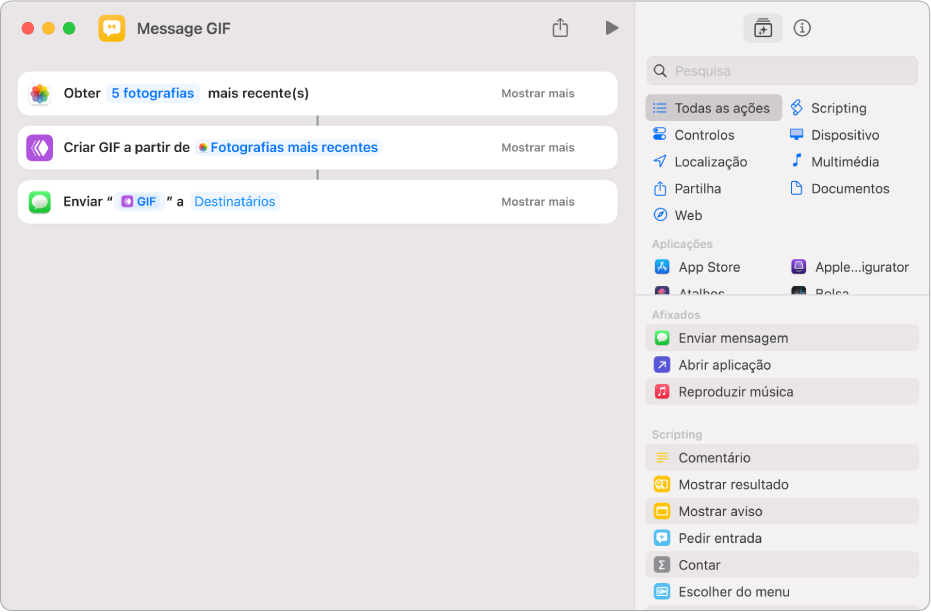Expand Mostrar mais on the Obter action
The height and width of the screenshot is (612, 931).
pyautogui.click(x=538, y=93)
